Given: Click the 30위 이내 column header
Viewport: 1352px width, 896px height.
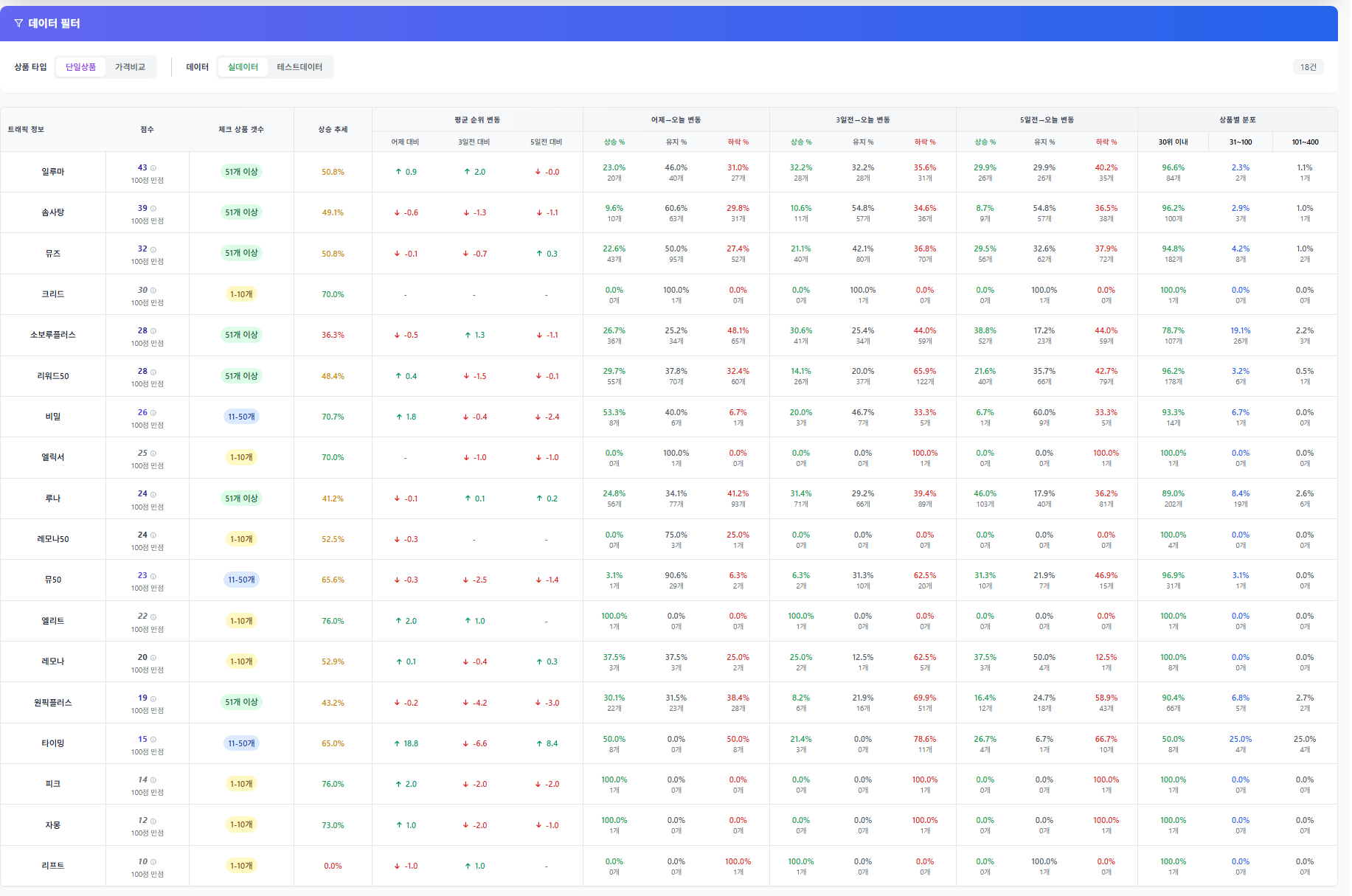Looking at the screenshot, I should [x=1173, y=142].
